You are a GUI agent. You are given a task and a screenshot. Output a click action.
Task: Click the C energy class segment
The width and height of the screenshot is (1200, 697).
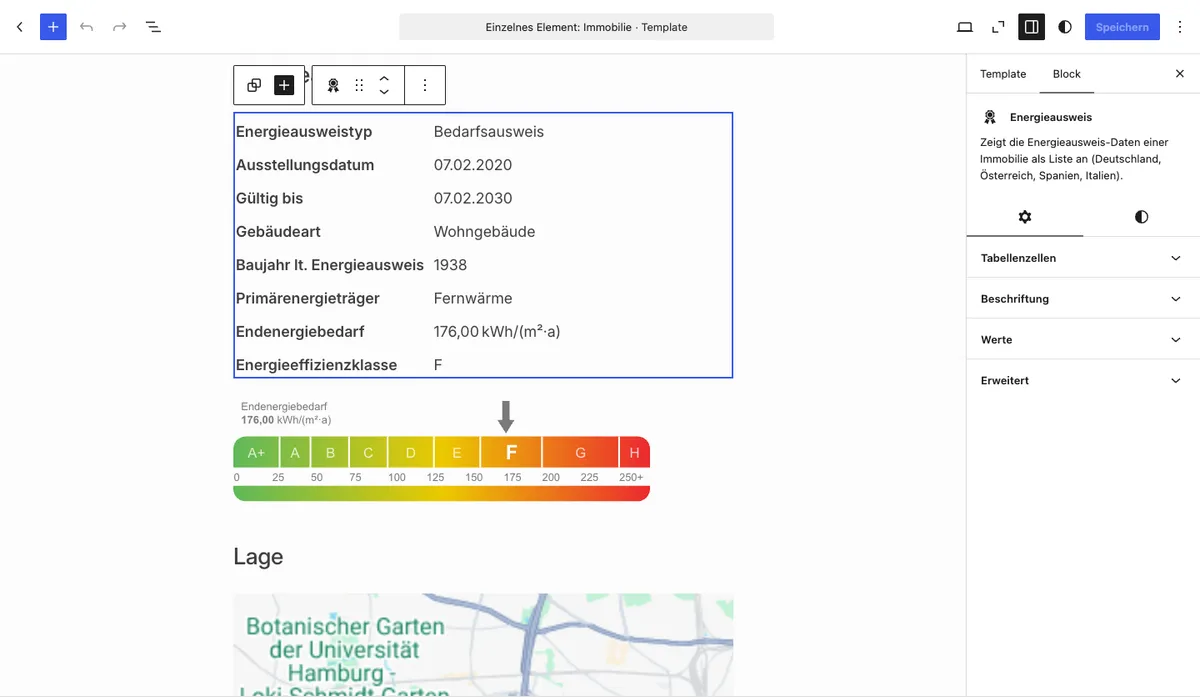pos(368,452)
